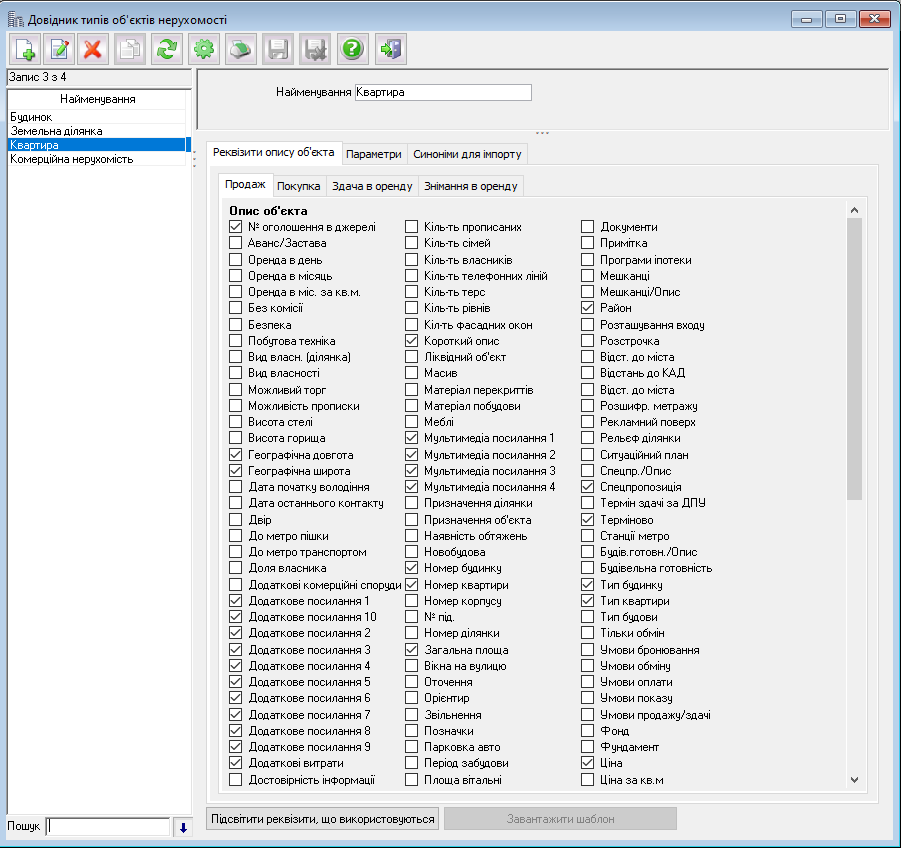Viewport: 901px width, 848px height.
Task: Select Комерційна нерухомість in the list
Action: [72, 159]
